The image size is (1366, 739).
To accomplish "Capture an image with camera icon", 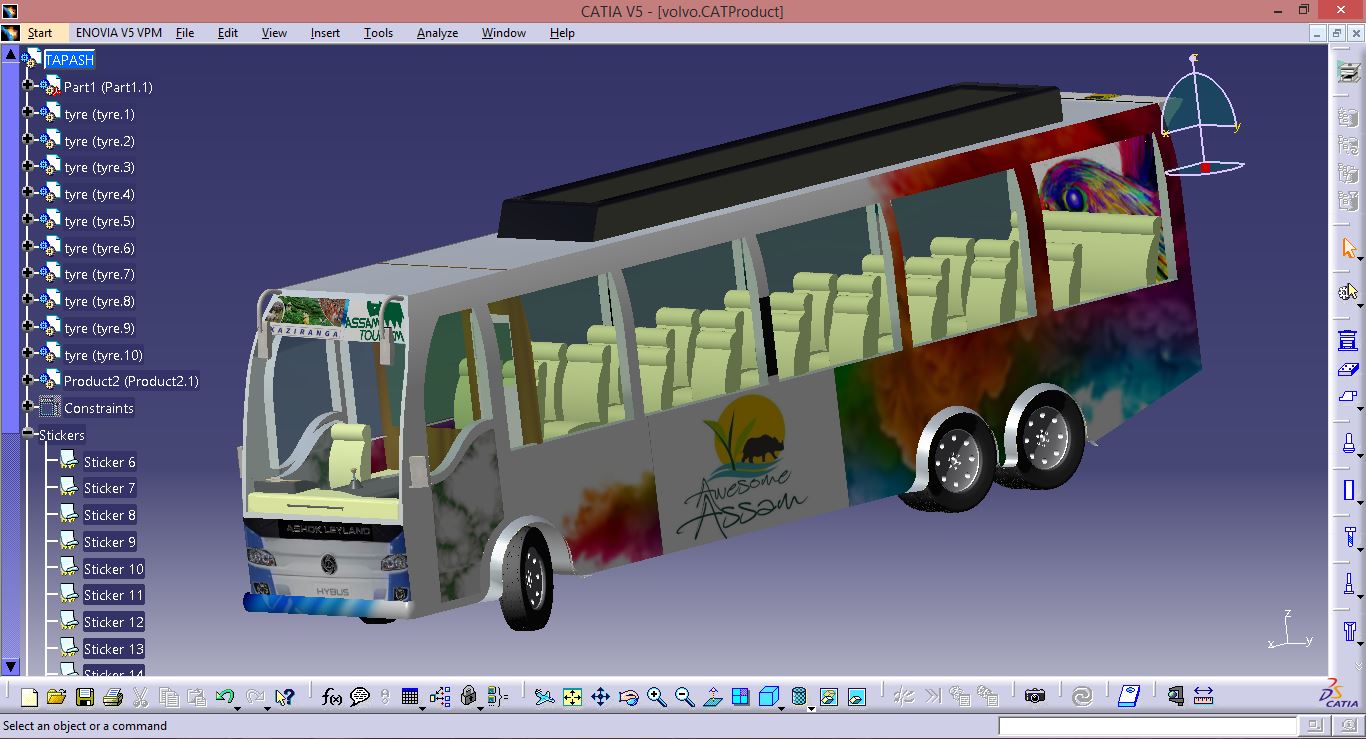I will point(1035,697).
